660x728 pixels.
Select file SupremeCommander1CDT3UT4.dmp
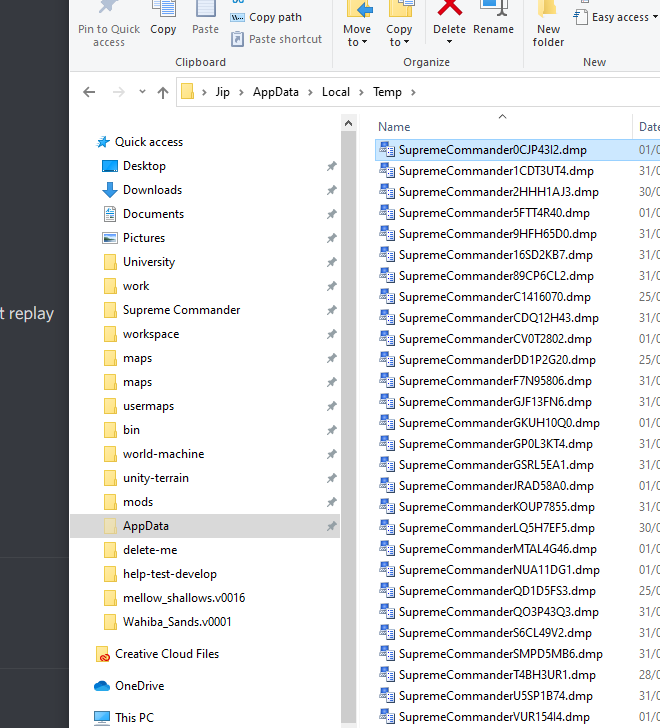[496, 171]
